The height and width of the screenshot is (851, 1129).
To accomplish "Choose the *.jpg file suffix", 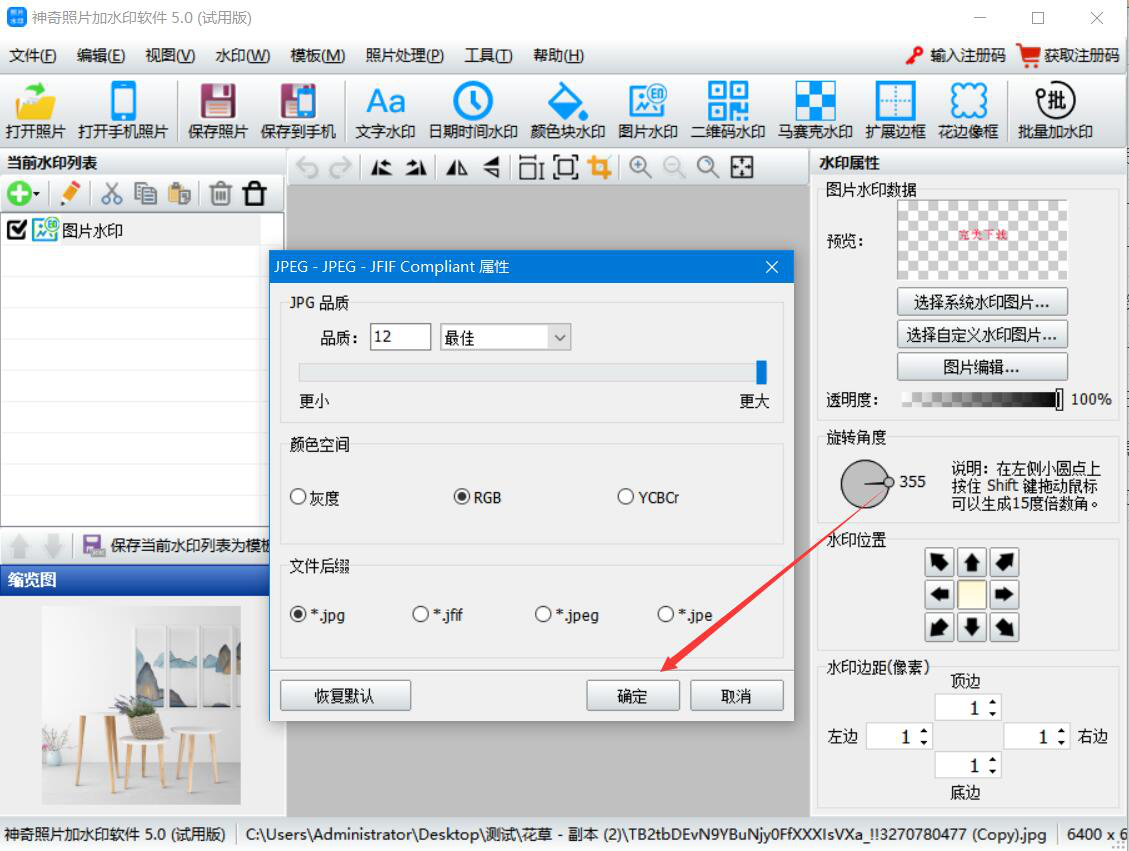I will [297, 614].
